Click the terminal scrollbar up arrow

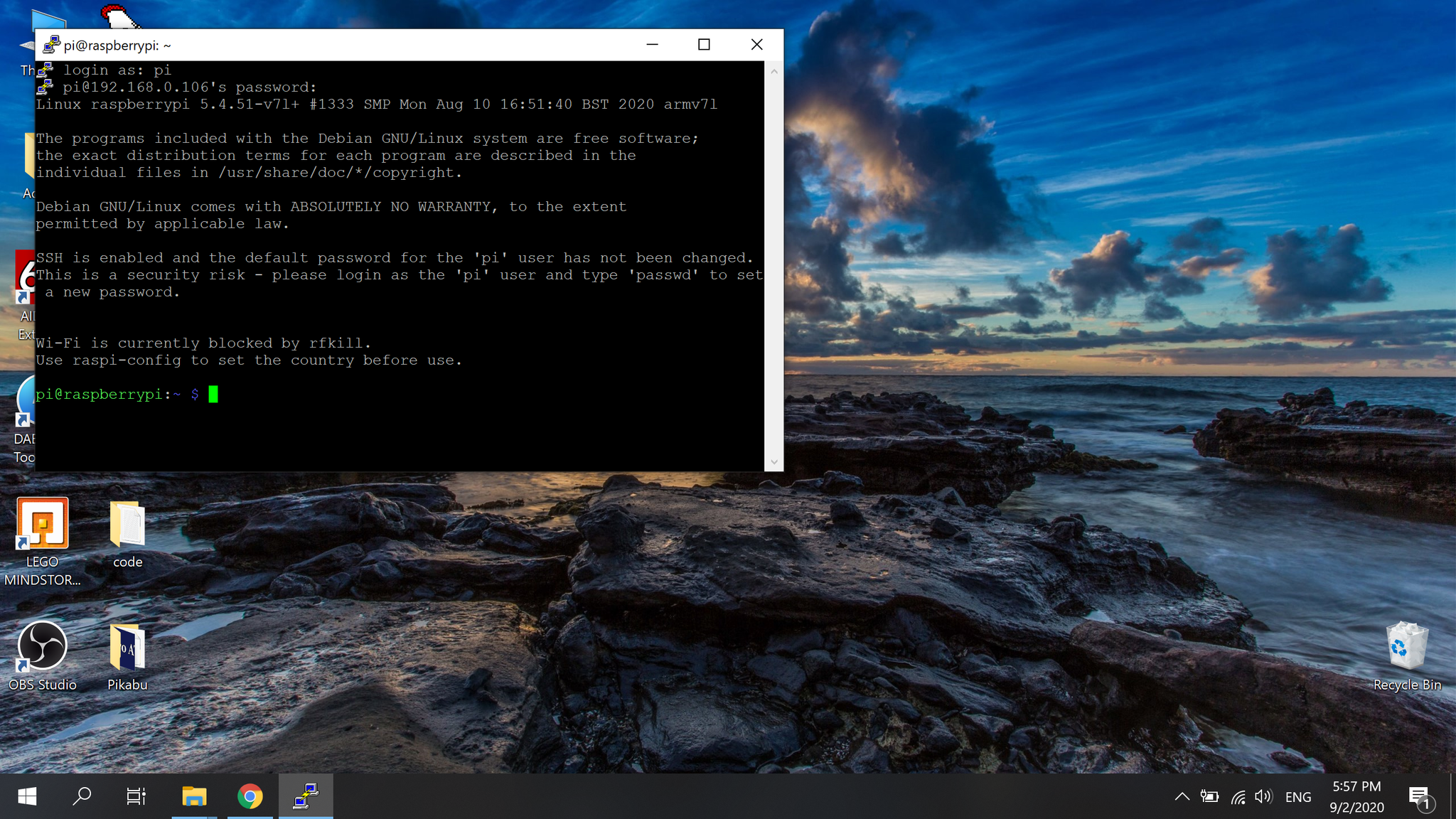(x=774, y=71)
